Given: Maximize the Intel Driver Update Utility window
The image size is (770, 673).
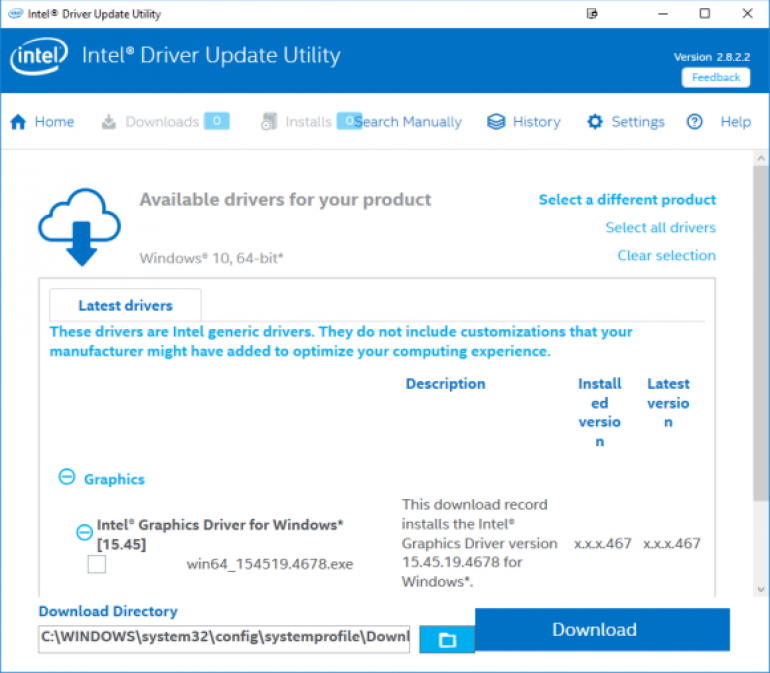Looking at the screenshot, I should pyautogui.click(x=705, y=14).
